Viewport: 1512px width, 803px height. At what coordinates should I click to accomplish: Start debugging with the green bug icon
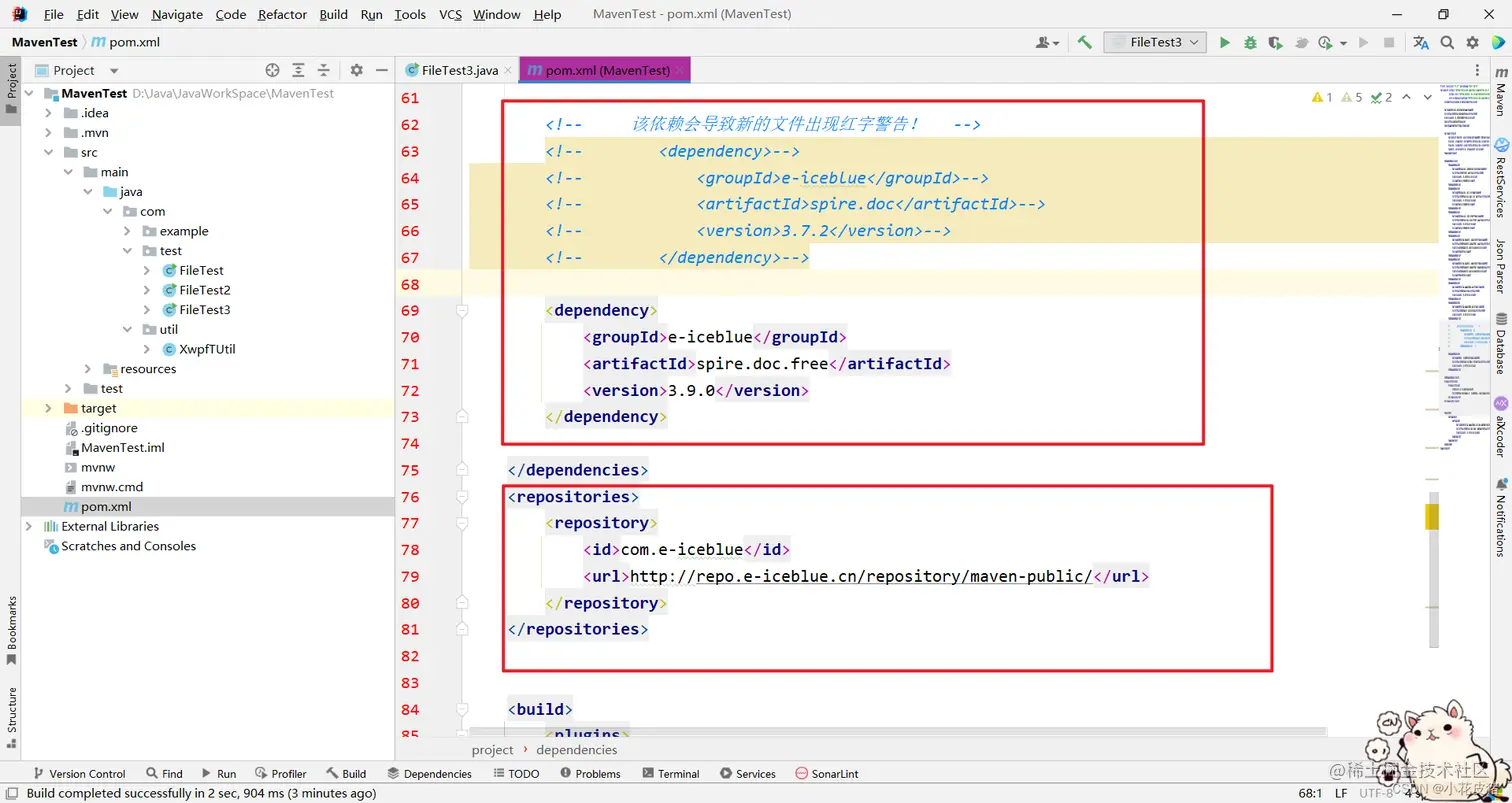[x=1250, y=42]
